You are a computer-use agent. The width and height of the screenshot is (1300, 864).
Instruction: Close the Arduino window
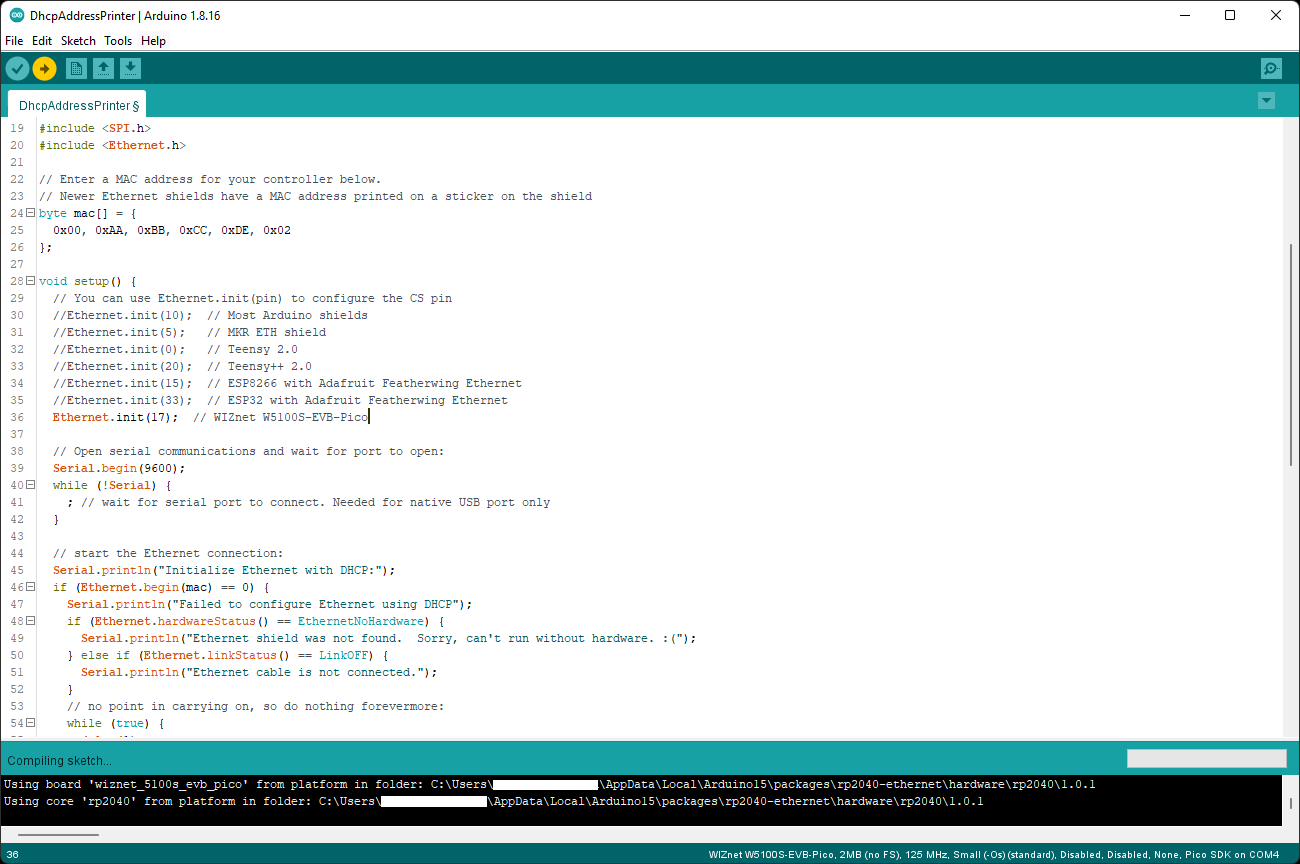coord(1277,15)
